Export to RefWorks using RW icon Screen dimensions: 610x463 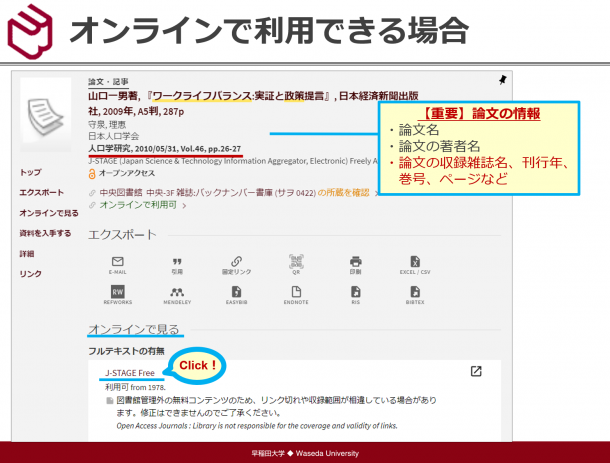point(117,291)
